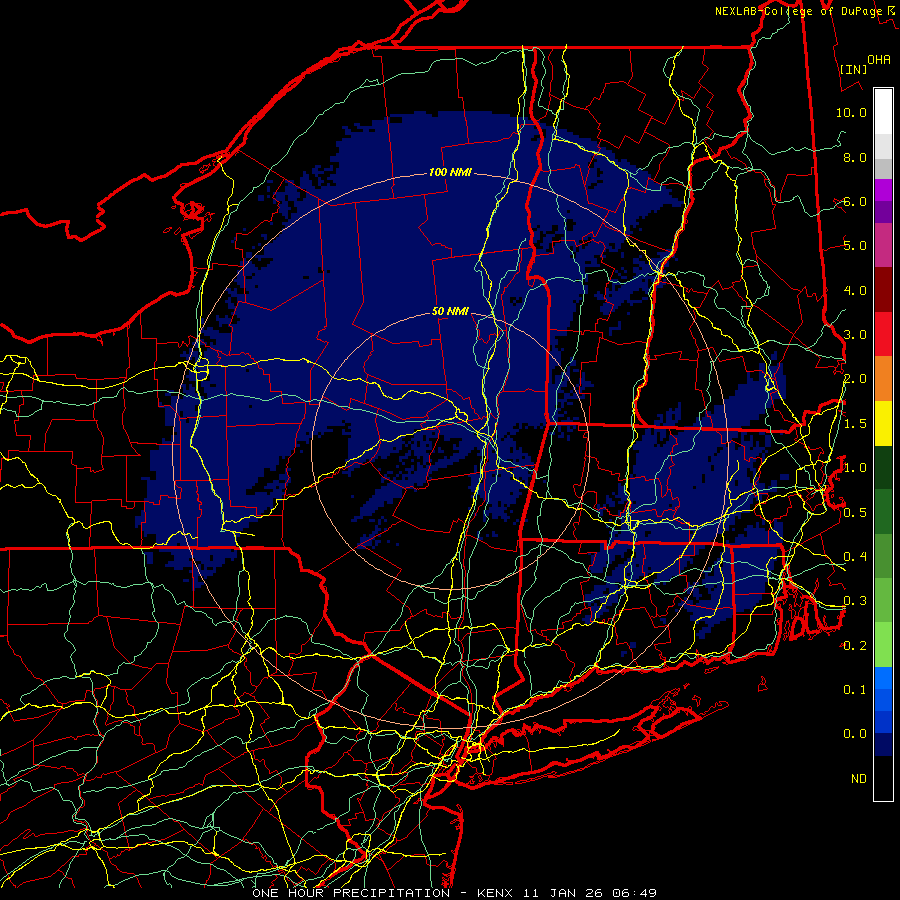
Task: Click the "OHA" product code label
Action: pyautogui.click(x=879, y=60)
